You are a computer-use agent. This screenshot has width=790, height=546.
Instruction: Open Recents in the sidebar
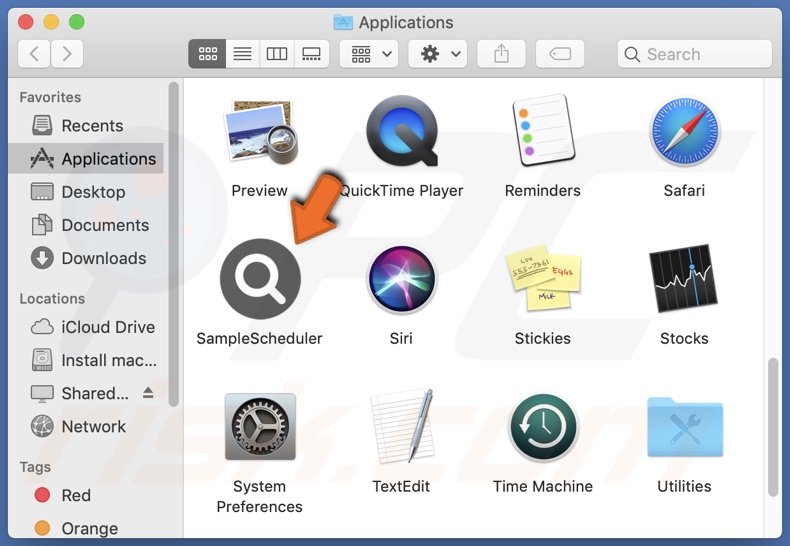point(86,125)
